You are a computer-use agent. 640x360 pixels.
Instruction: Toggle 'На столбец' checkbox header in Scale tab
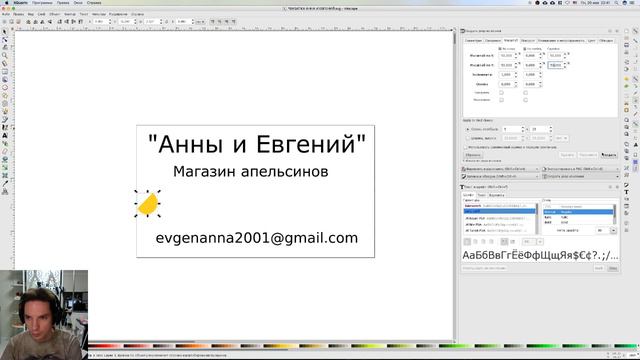(x=525, y=49)
